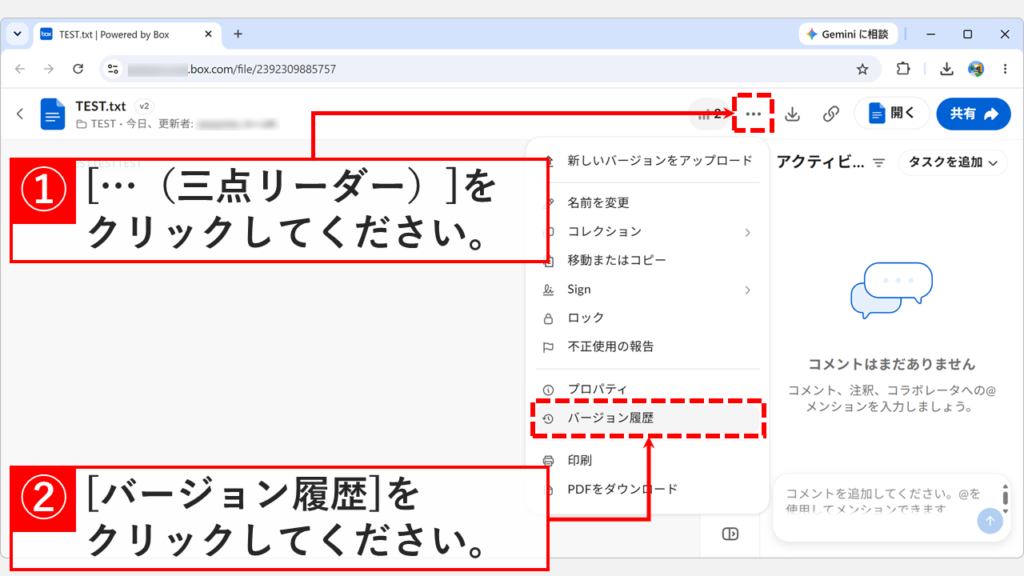Click the blue document file icon
The height and width of the screenshot is (576, 1024).
tap(52, 114)
